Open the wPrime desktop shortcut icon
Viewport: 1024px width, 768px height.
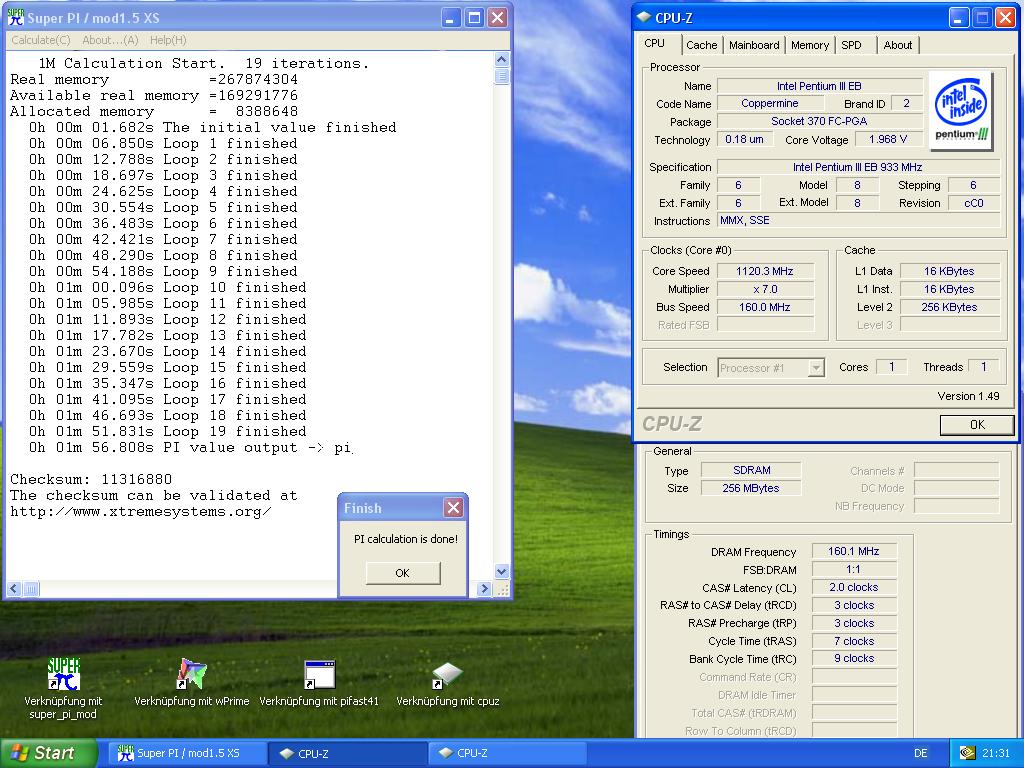click(191, 675)
